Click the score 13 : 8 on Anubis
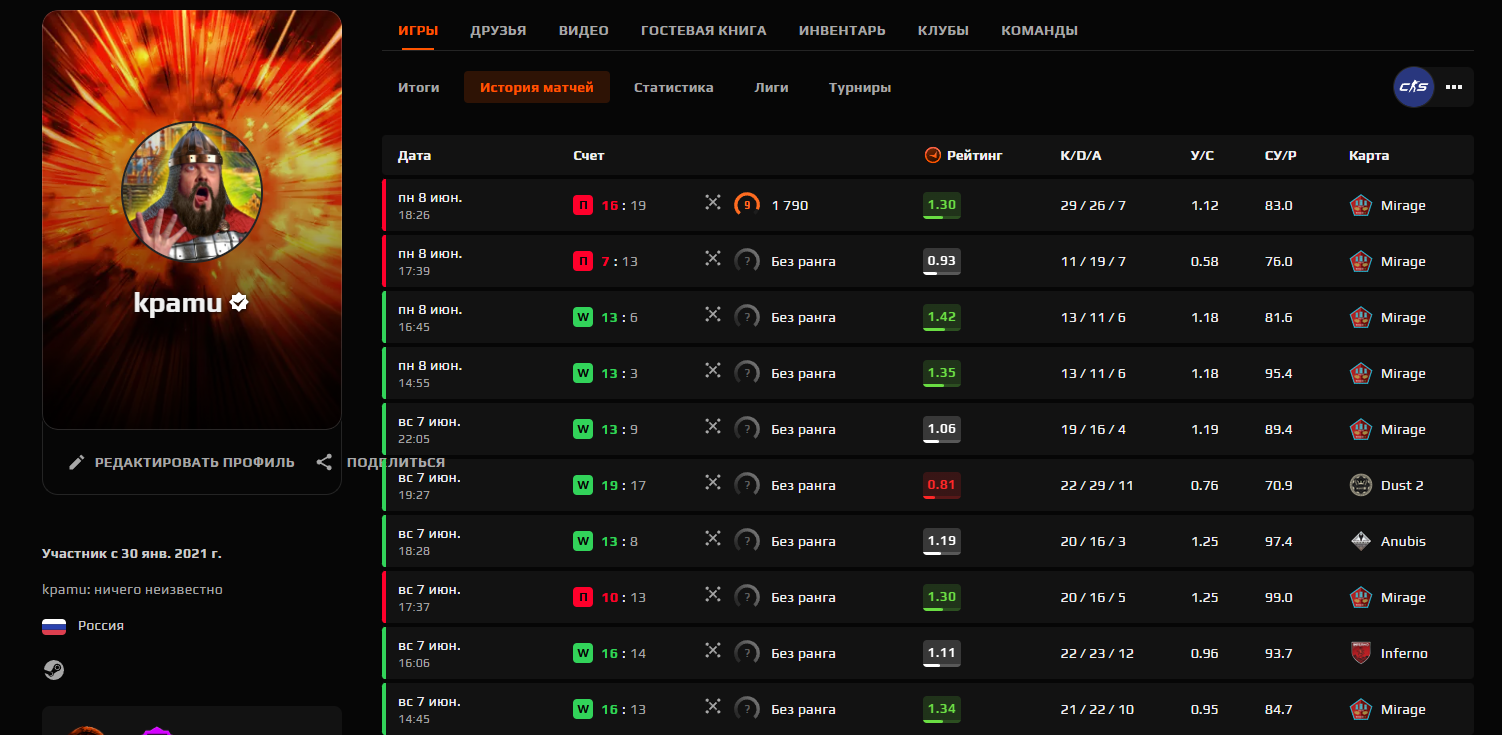Image resolution: width=1502 pixels, height=735 pixels. pos(619,541)
